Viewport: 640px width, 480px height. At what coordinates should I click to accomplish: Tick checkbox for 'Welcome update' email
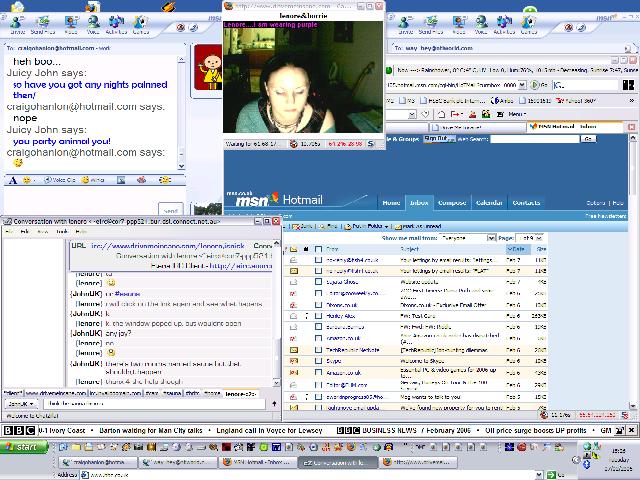tap(318, 282)
